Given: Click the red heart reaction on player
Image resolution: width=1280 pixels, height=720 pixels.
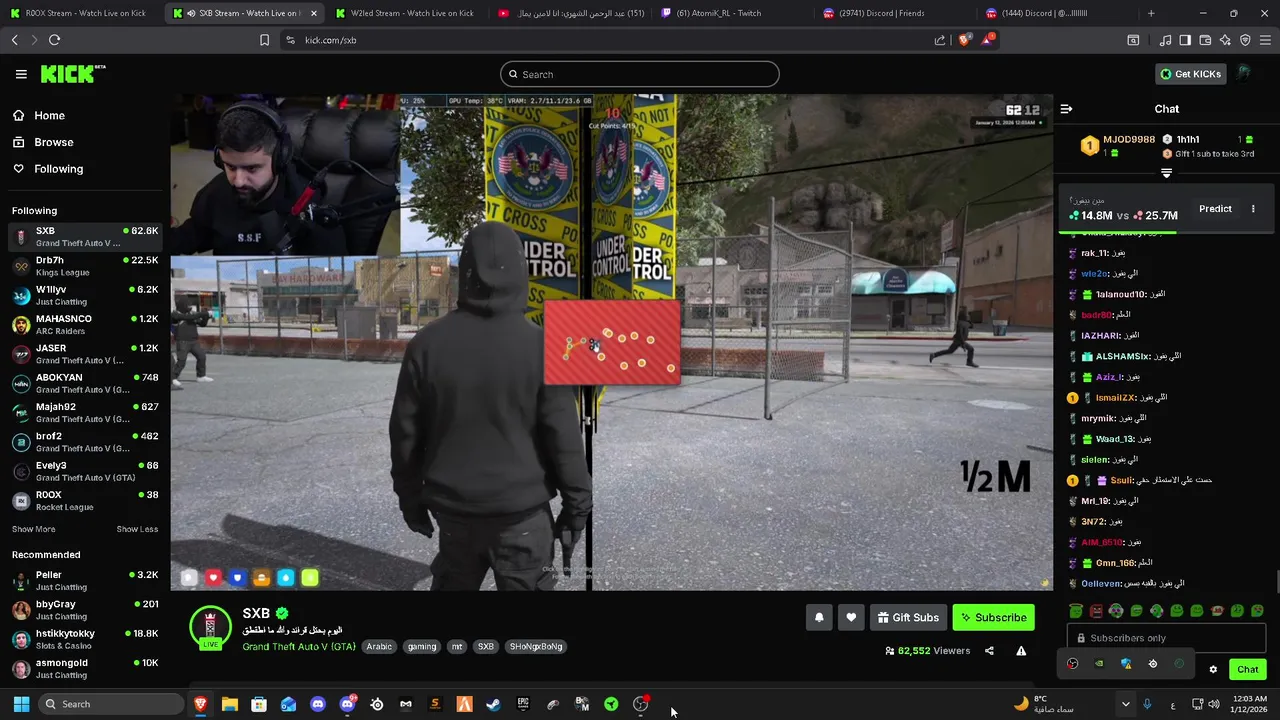Looking at the screenshot, I should (213, 577).
